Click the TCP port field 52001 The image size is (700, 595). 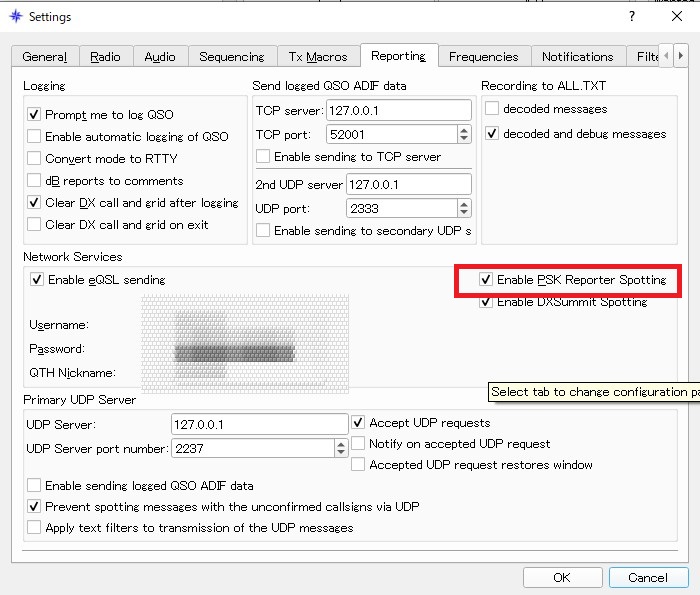(x=392, y=134)
